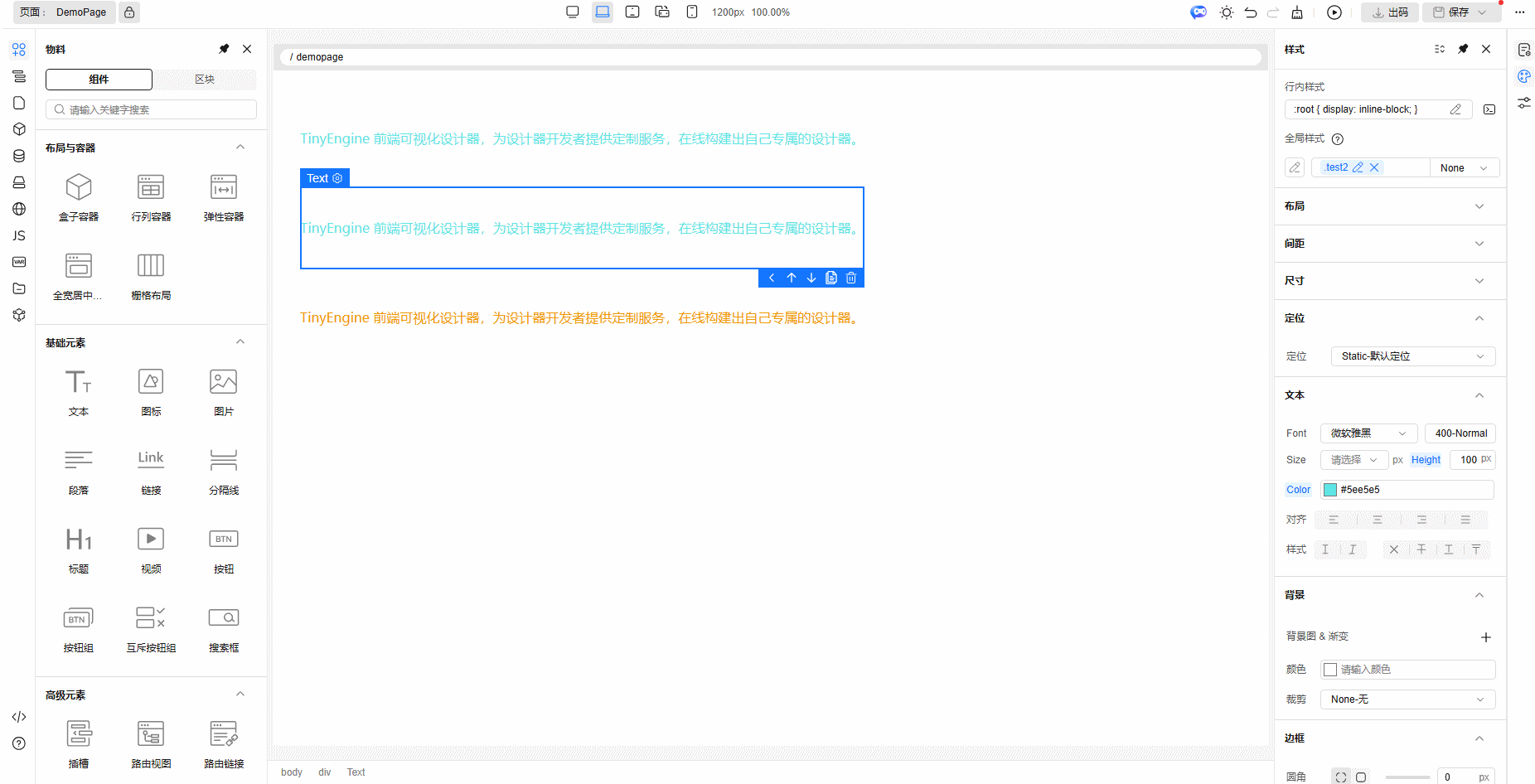This screenshot has width=1535, height=784.
Task: Open settings gear on Text label
Action: pos(337,178)
